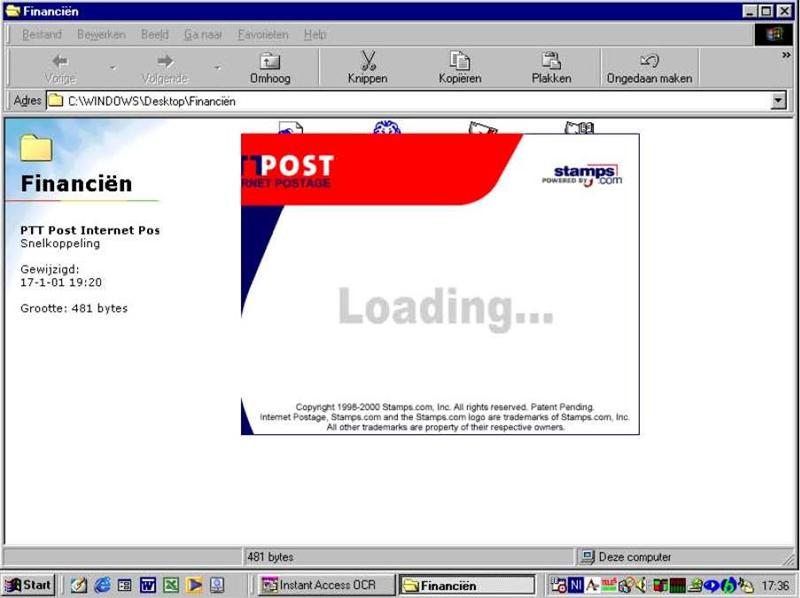Click the 17:36 clock in the tray
This screenshot has height=598, width=800.
click(x=776, y=585)
